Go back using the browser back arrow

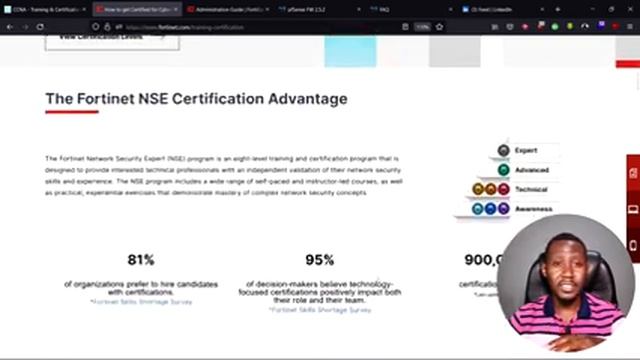(10, 27)
